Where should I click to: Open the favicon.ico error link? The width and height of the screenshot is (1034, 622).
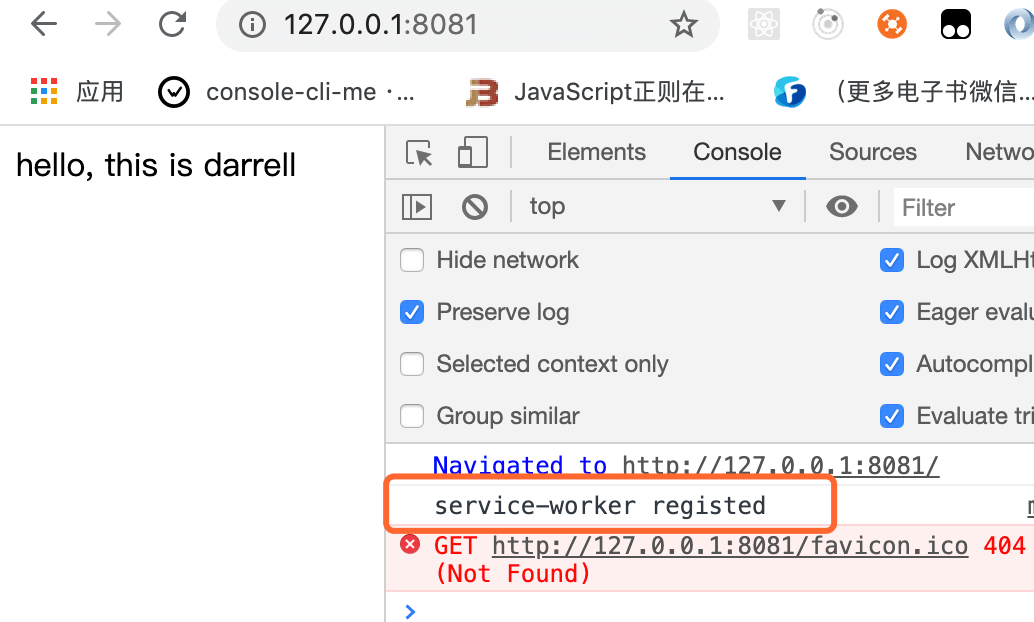point(730,546)
